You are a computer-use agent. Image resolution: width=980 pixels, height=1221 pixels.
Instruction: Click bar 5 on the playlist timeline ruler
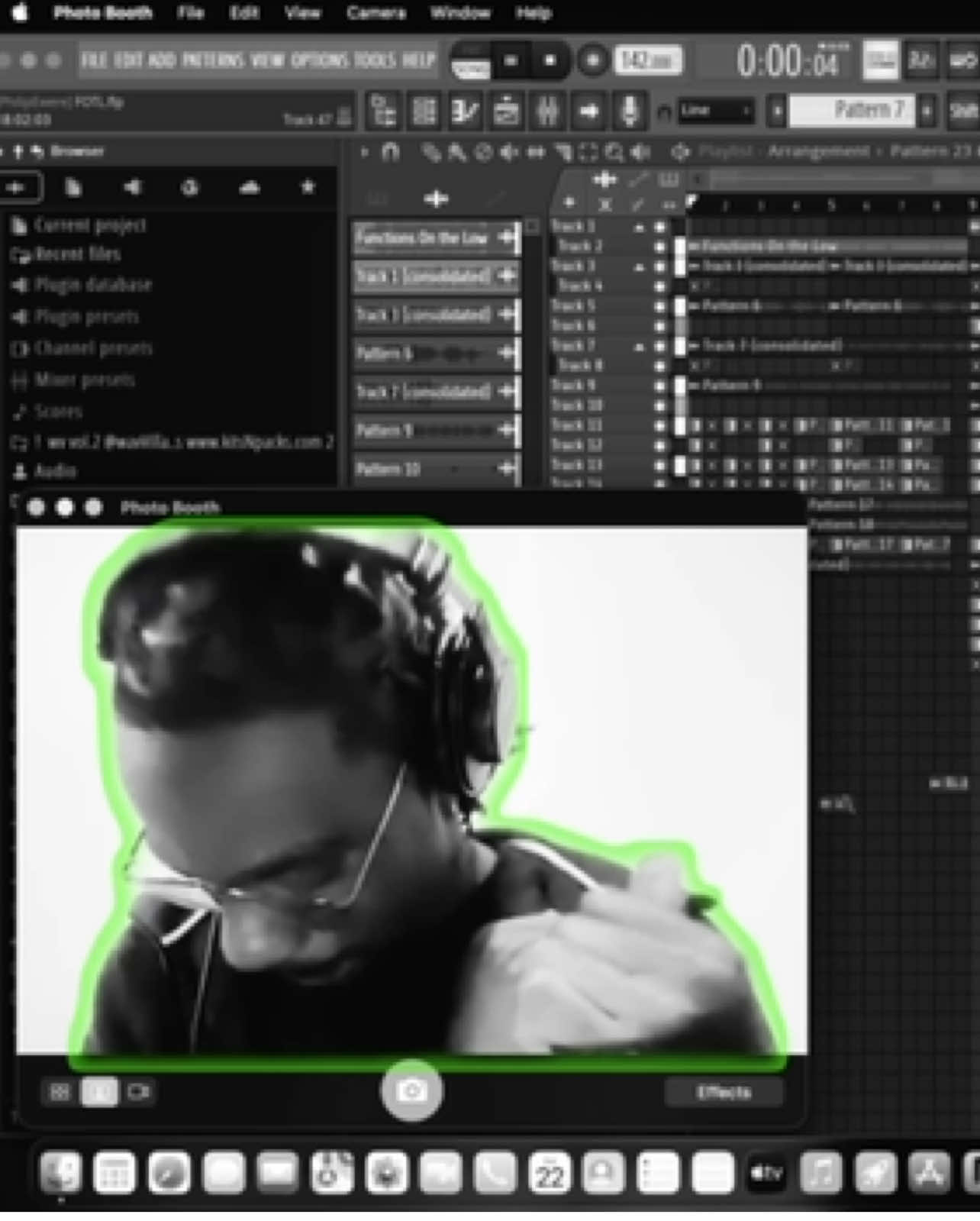click(830, 205)
